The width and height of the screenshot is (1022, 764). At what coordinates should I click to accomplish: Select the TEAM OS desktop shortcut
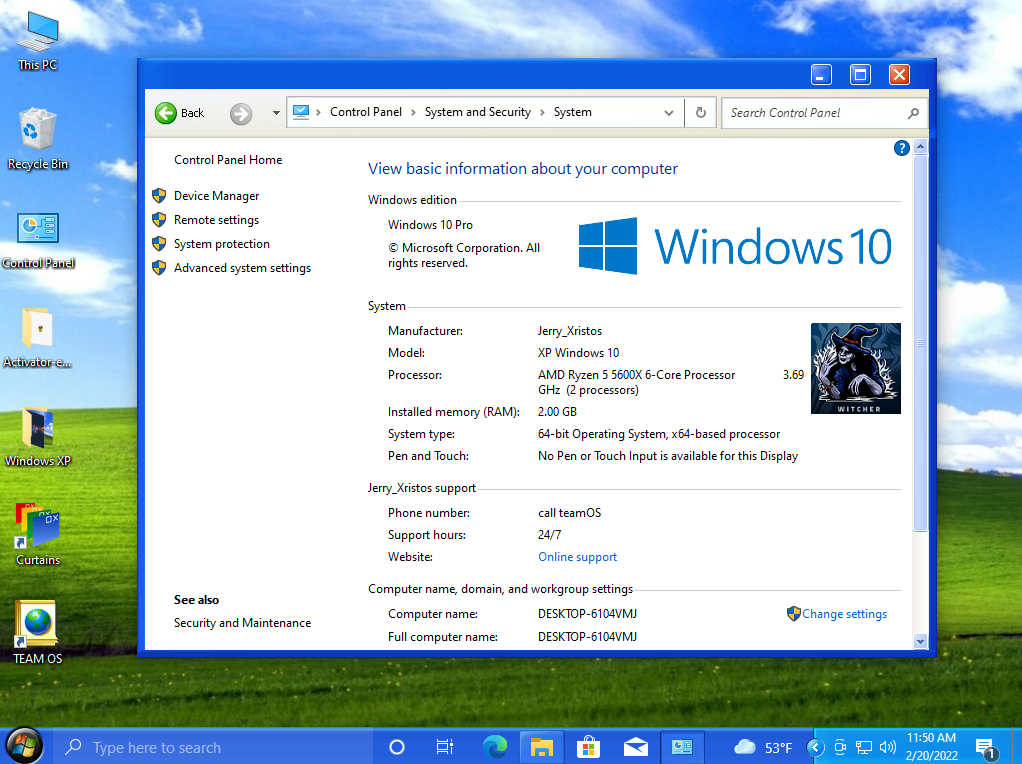38,634
